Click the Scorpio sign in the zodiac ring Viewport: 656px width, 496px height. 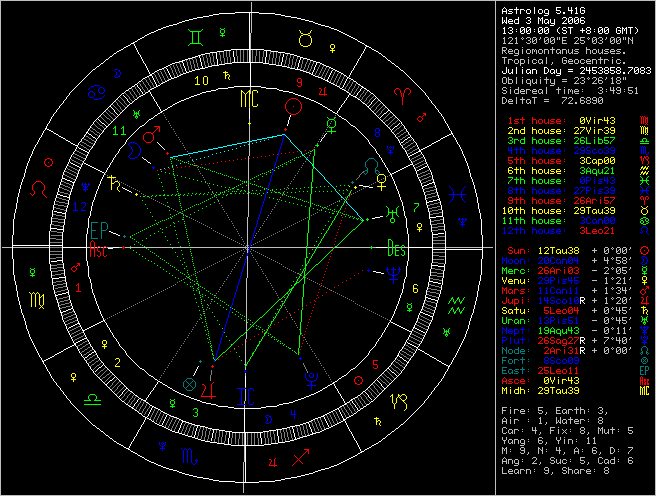tap(189, 455)
